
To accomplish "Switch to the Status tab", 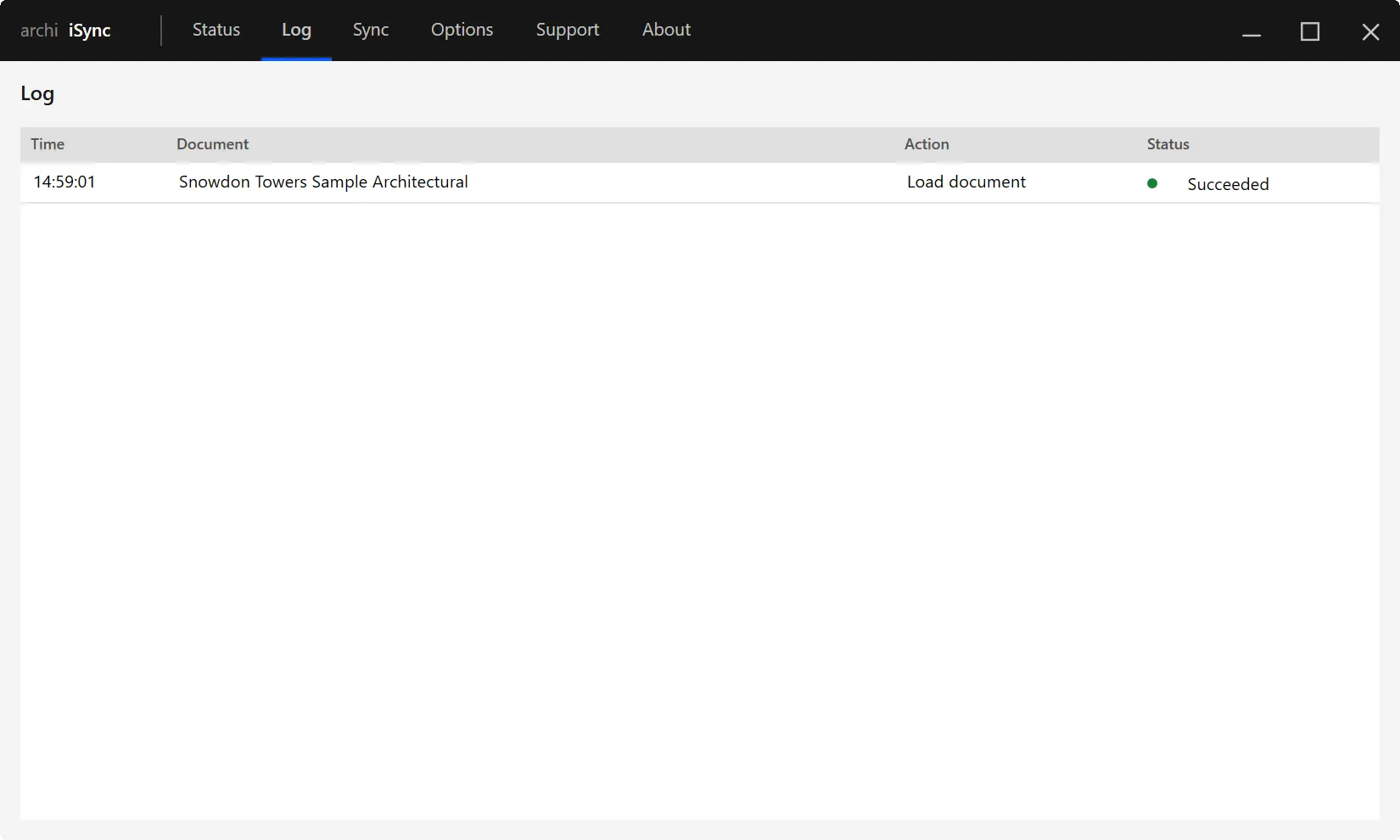I will point(216,30).
